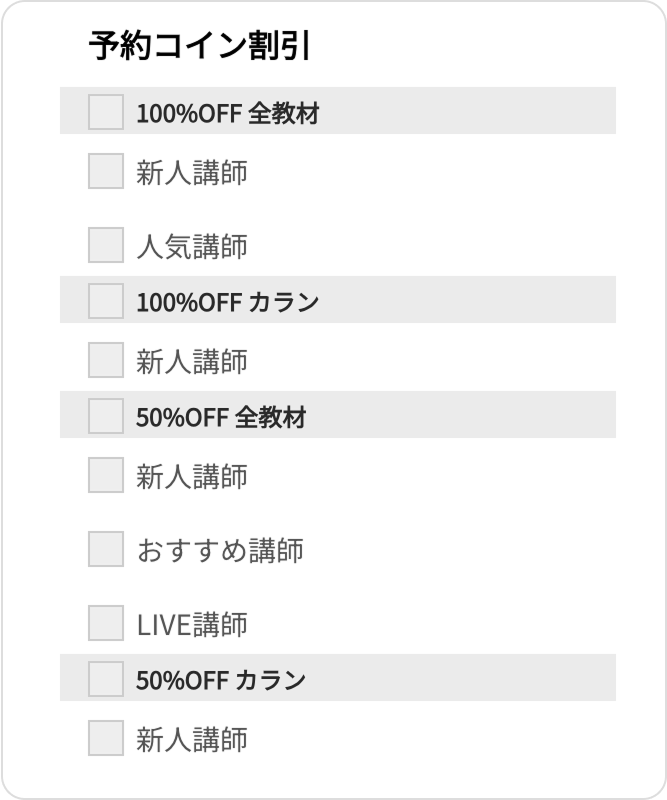This screenshot has height=800, width=667.
Task: Click the 予約コイン割引 heading
Action: (199, 47)
